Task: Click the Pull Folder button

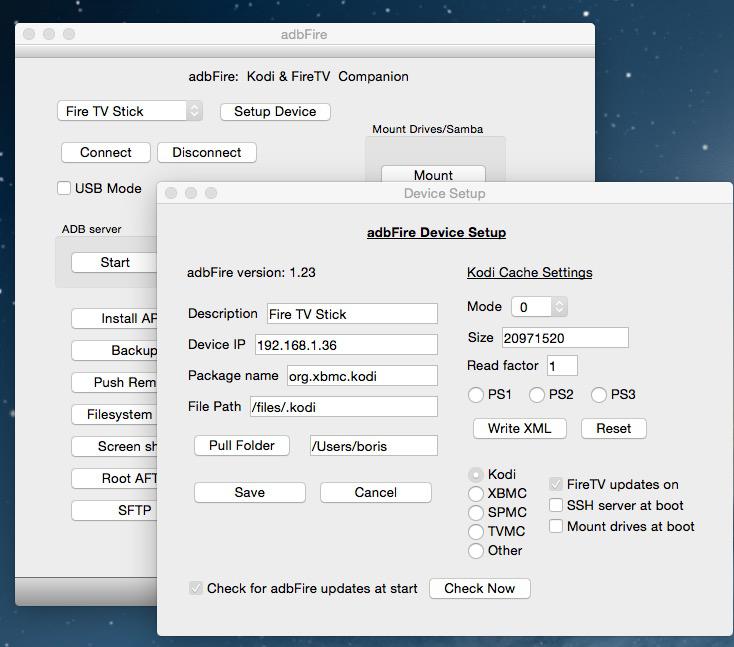Action: point(242,445)
